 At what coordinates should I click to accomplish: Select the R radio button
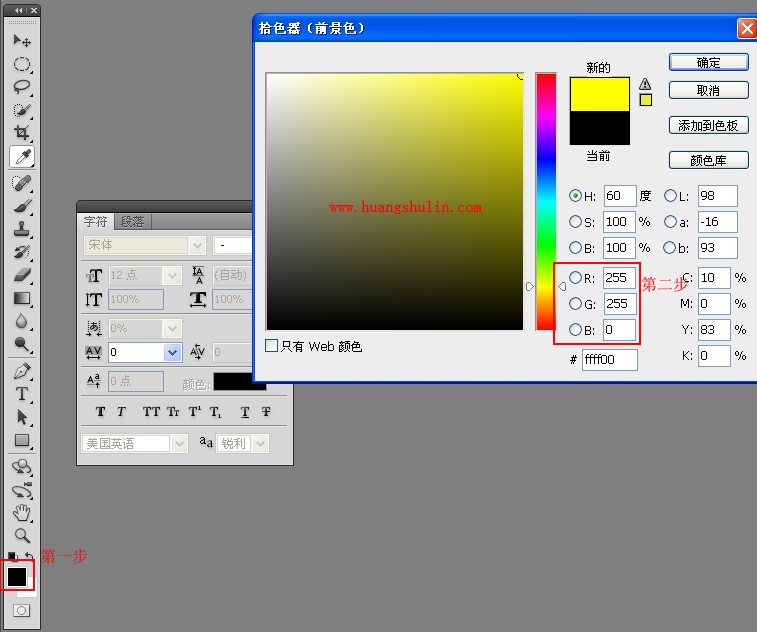point(575,278)
